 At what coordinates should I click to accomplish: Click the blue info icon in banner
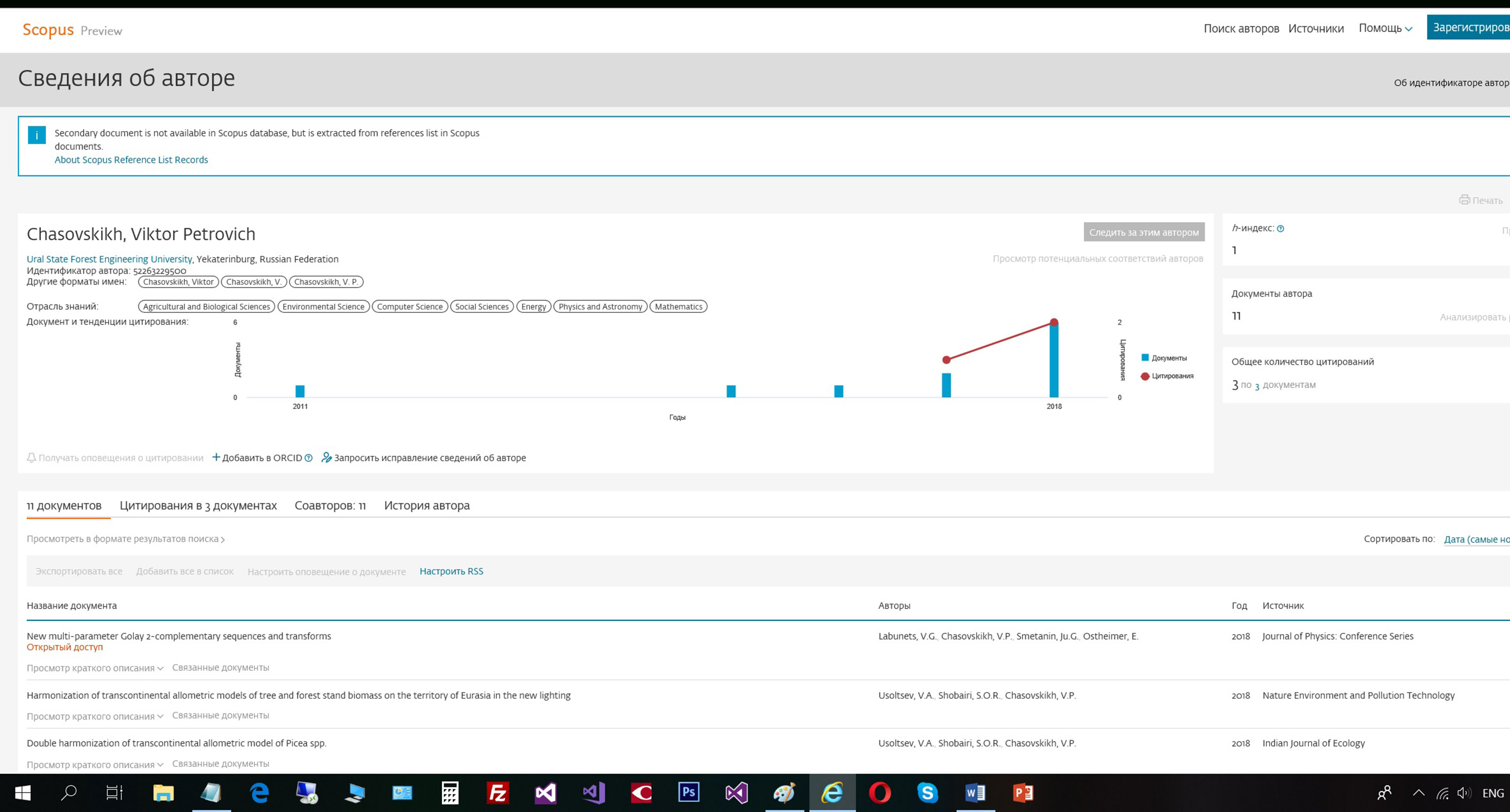tap(36, 135)
